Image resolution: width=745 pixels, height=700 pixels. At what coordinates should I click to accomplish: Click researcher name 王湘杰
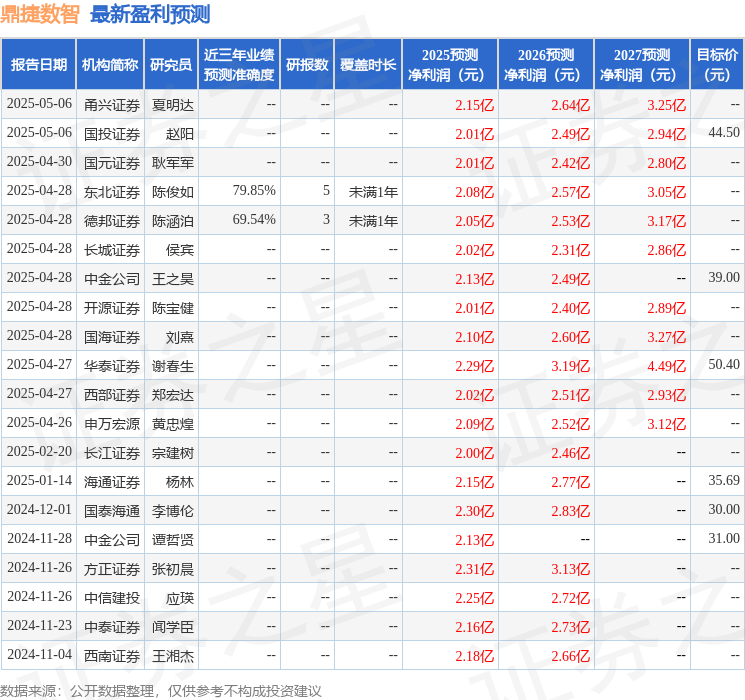pyautogui.click(x=172, y=656)
